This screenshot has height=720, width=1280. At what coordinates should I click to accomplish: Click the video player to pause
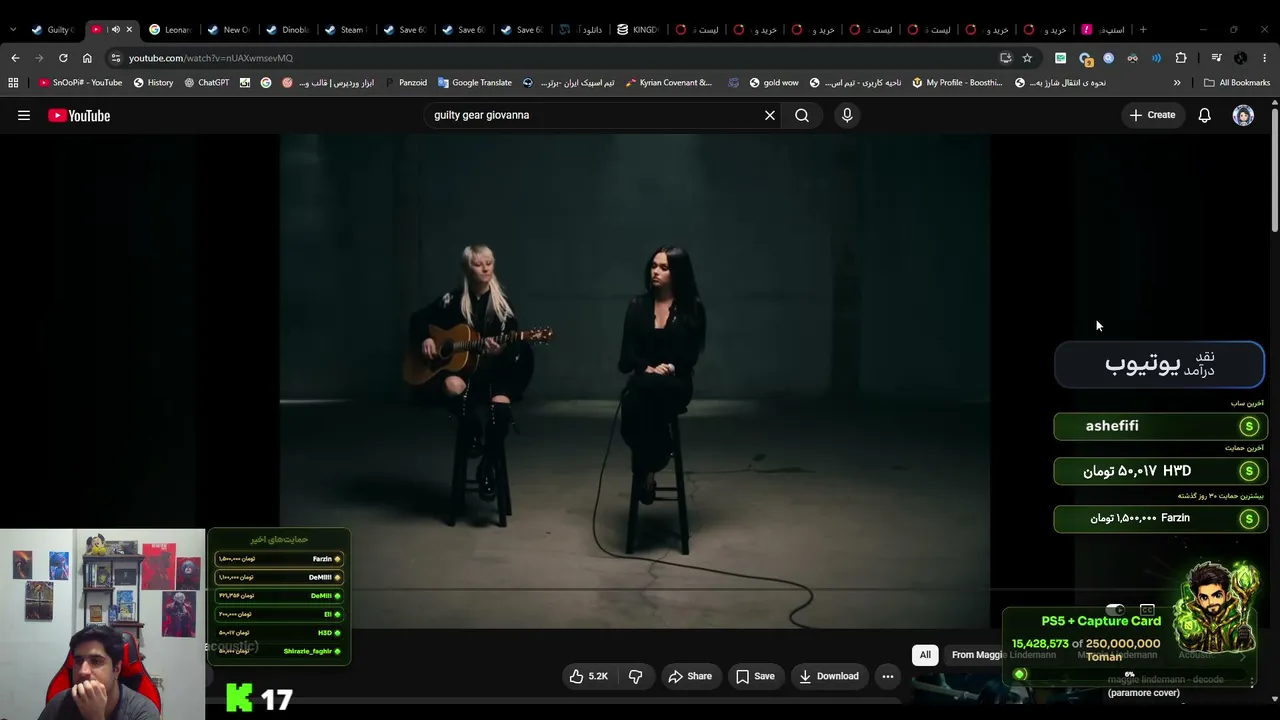point(635,380)
